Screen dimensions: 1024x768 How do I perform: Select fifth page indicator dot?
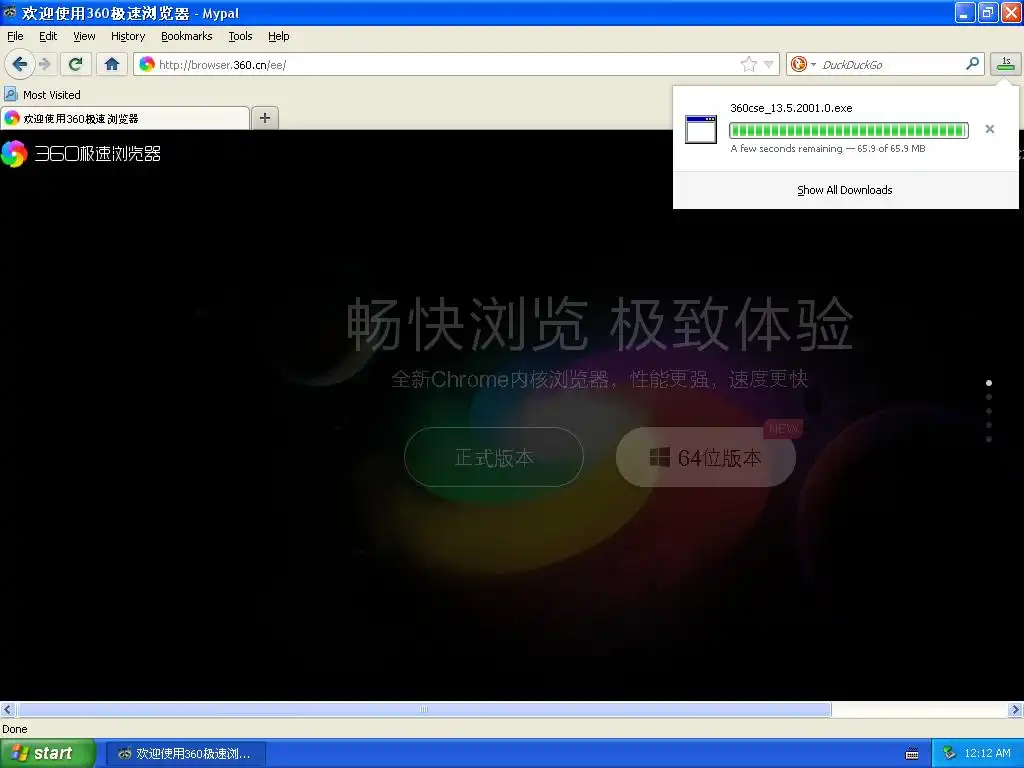pos(989,440)
